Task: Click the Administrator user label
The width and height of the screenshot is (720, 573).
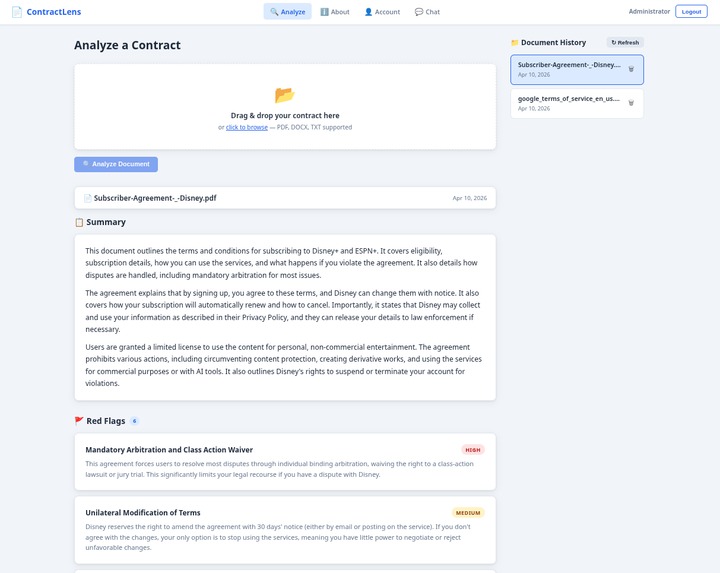Action: pos(649,11)
